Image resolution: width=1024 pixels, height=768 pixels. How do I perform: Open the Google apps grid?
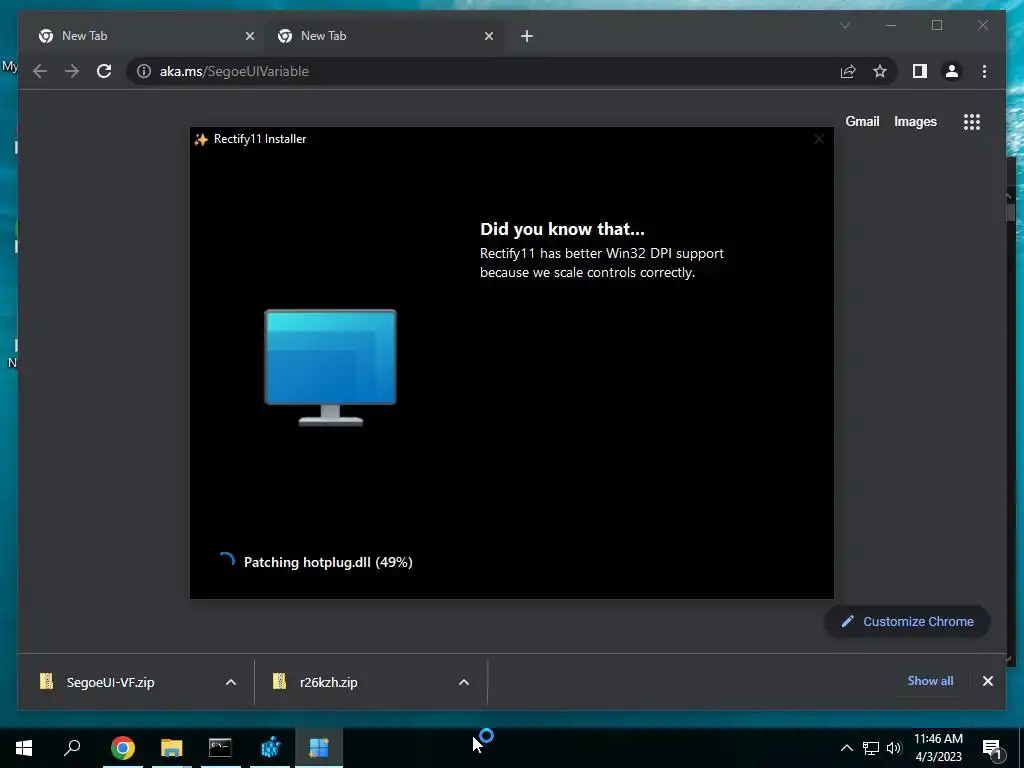[x=972, y=121]
